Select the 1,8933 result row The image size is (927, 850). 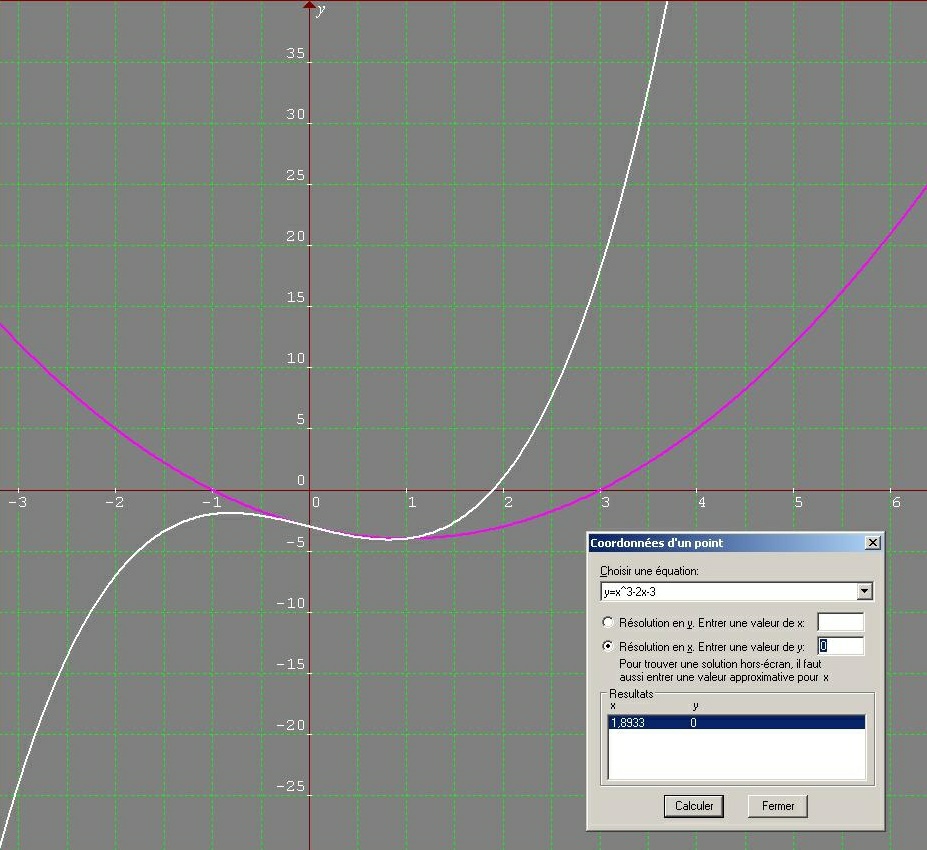pyautogui.click(x=735, y=722)
